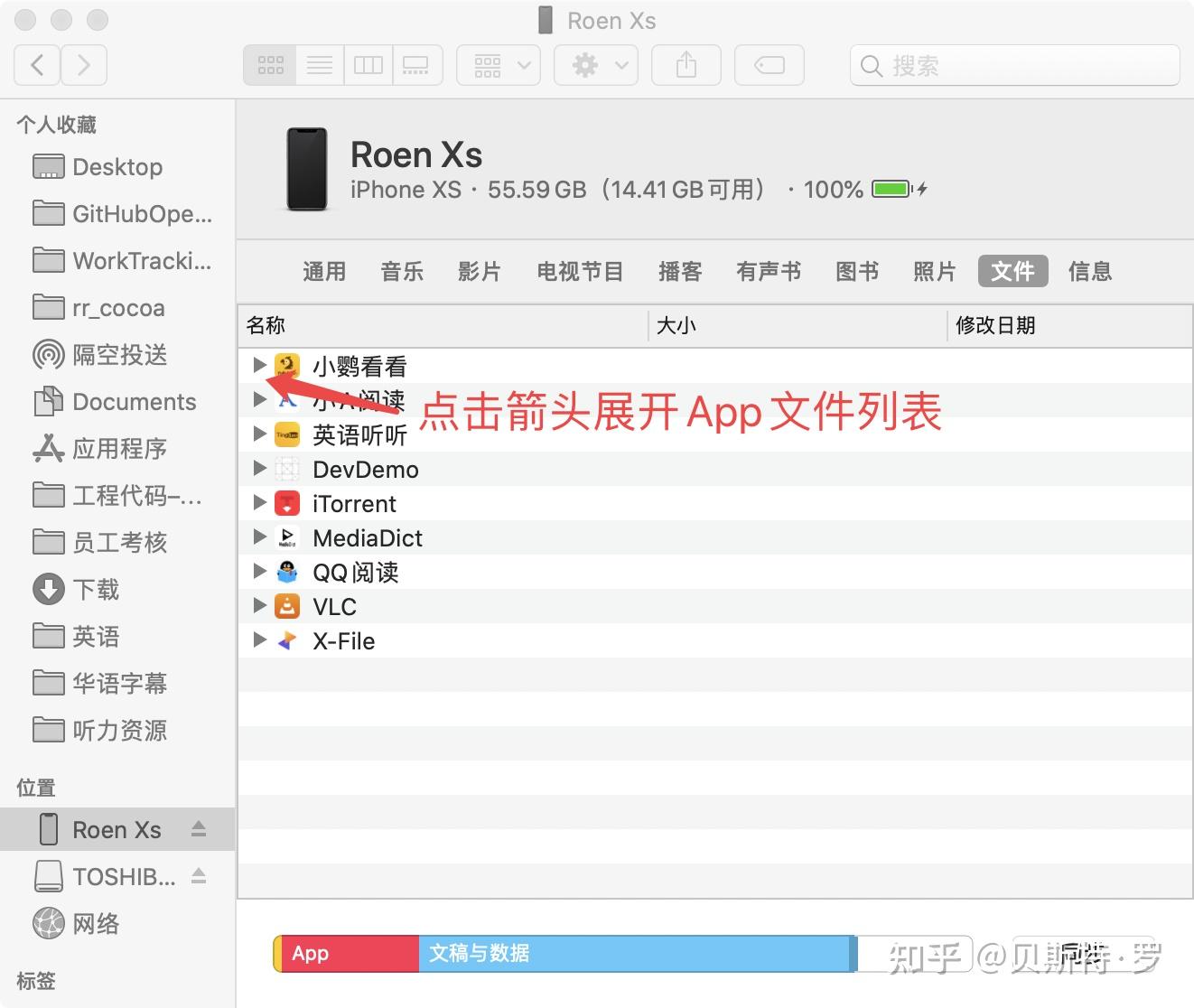The width and height of the screenshot is (1194, 1008).
Task: Click the MediaDict app icon
Action: (287, 537)
